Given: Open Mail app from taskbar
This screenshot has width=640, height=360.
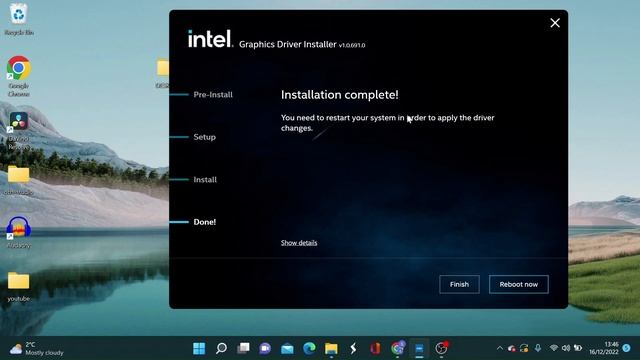Looking at the screenshot, I should click(287, 349).
